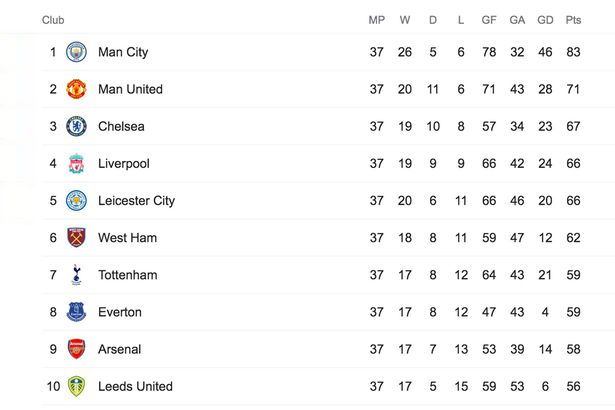The height and width of the screenshot is (410, 615).
Task: Open the Chelsea team name link
Action: click(121, 126)
